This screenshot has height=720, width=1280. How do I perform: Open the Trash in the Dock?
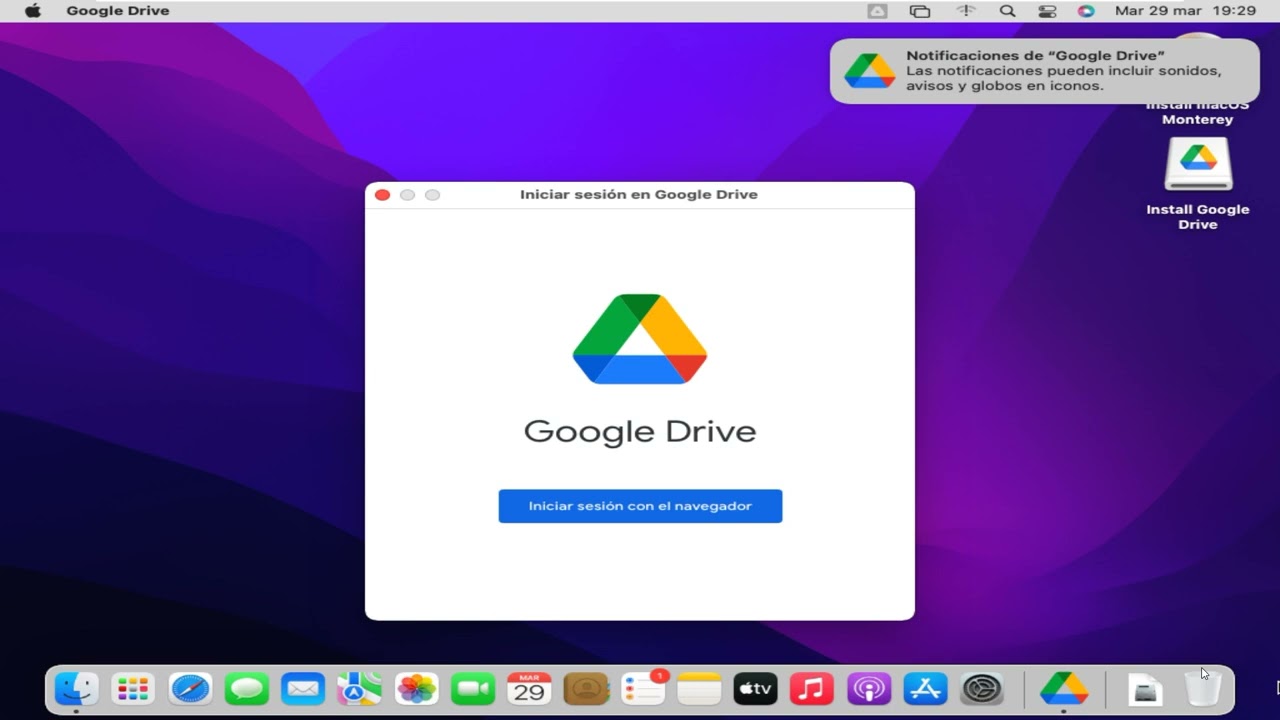[1202, 688]
